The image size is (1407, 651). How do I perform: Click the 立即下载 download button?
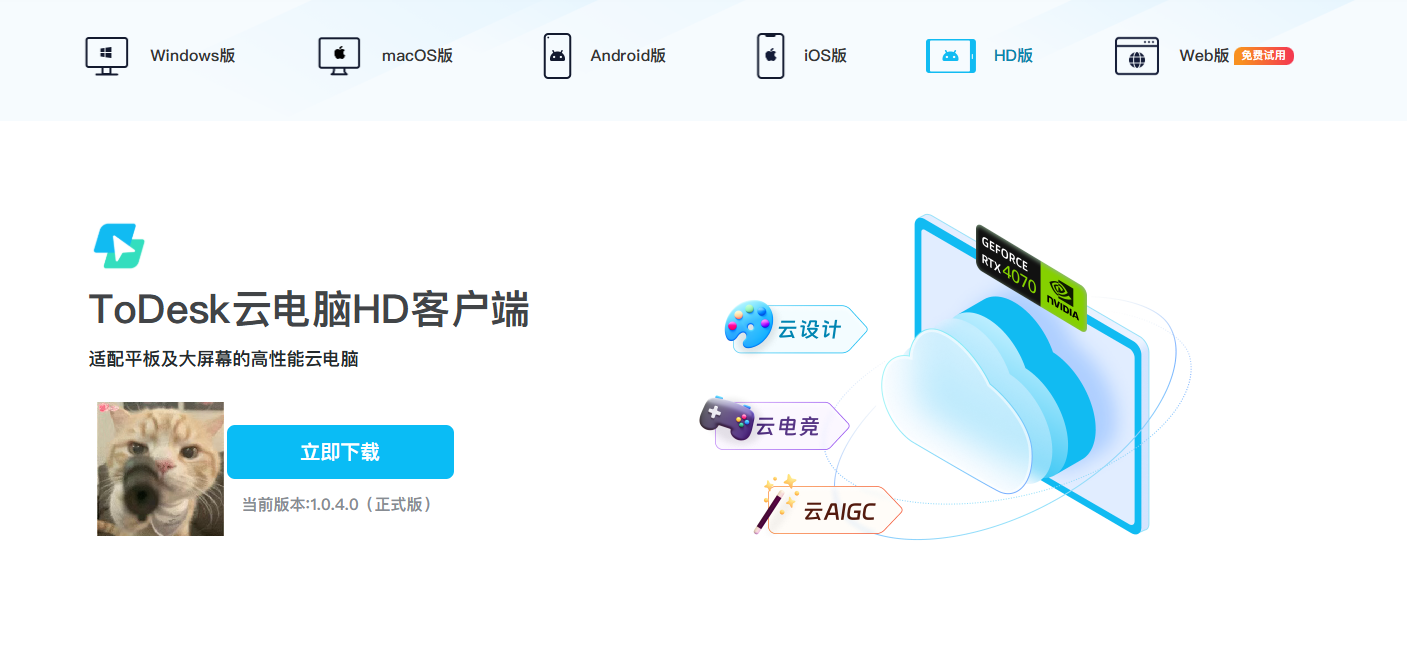340,452
